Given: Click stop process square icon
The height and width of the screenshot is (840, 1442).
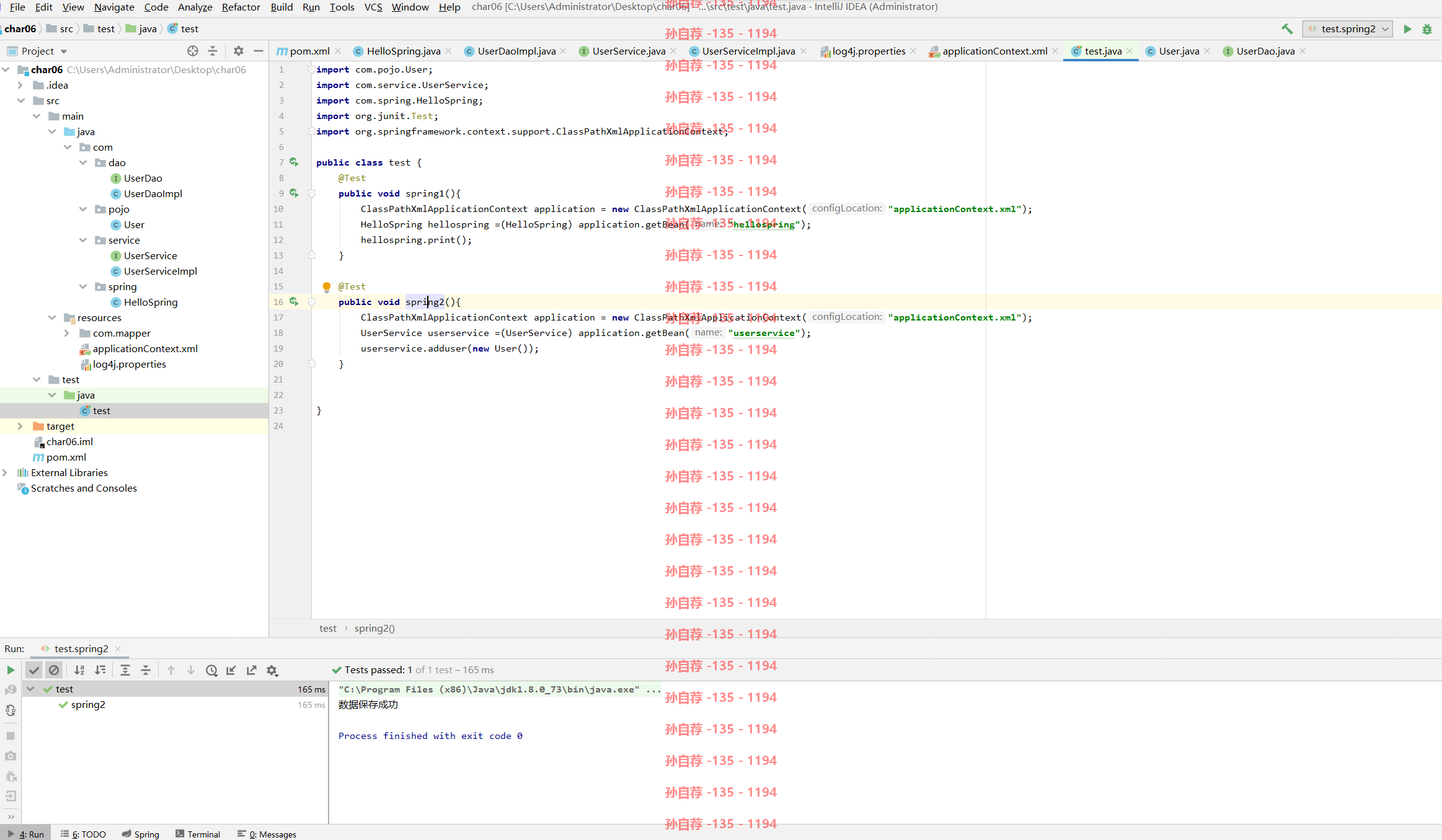Looking at the screenshot, I should point(11,736).
